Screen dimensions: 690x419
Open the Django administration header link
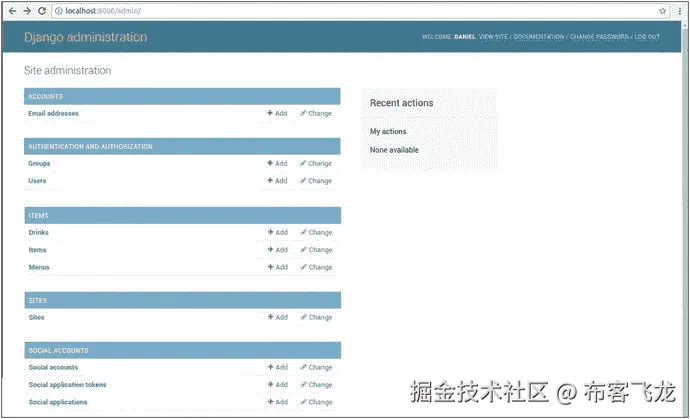click(85, 37)
